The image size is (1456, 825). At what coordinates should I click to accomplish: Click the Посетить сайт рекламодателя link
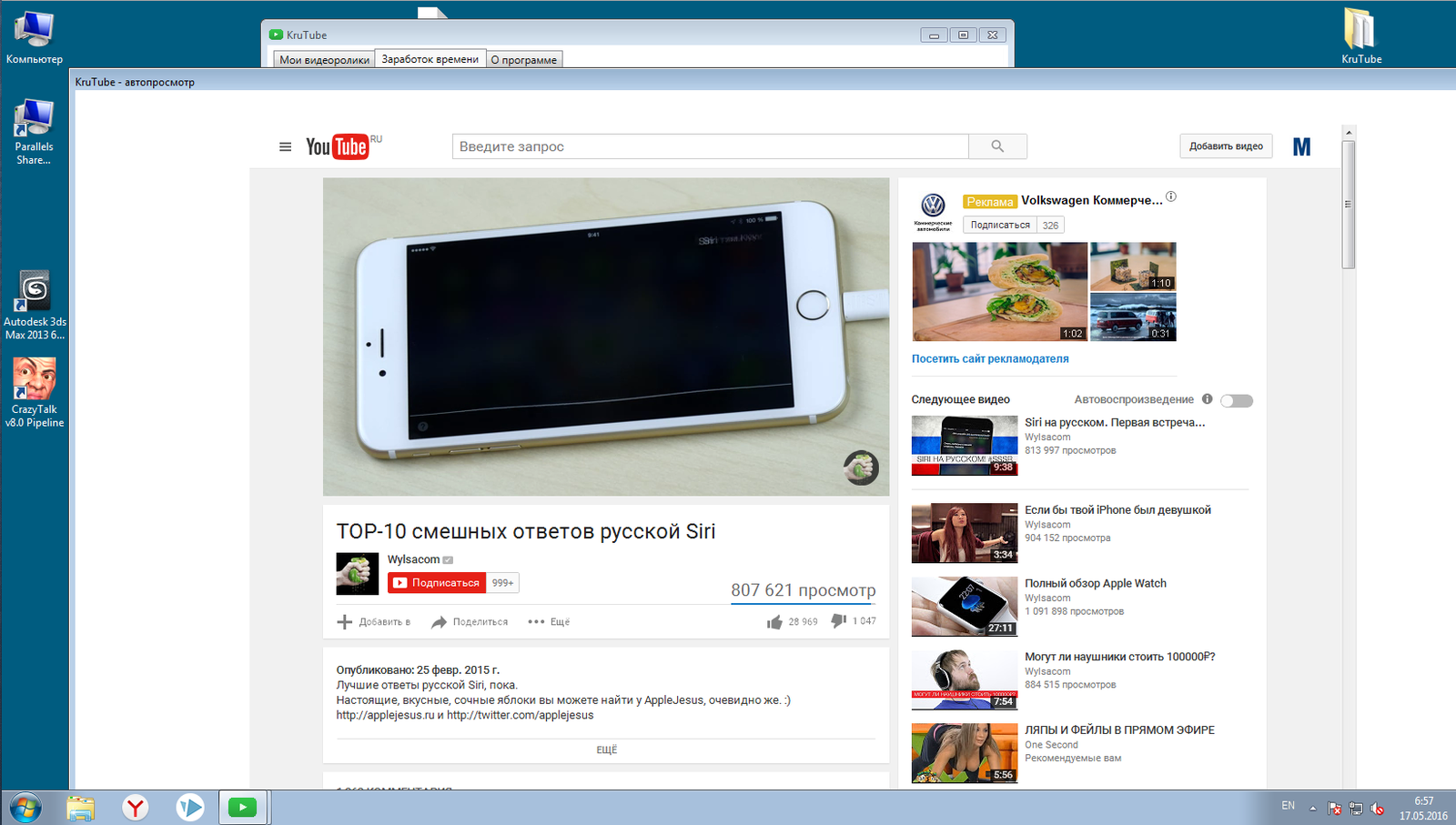[x=990, y=359]
